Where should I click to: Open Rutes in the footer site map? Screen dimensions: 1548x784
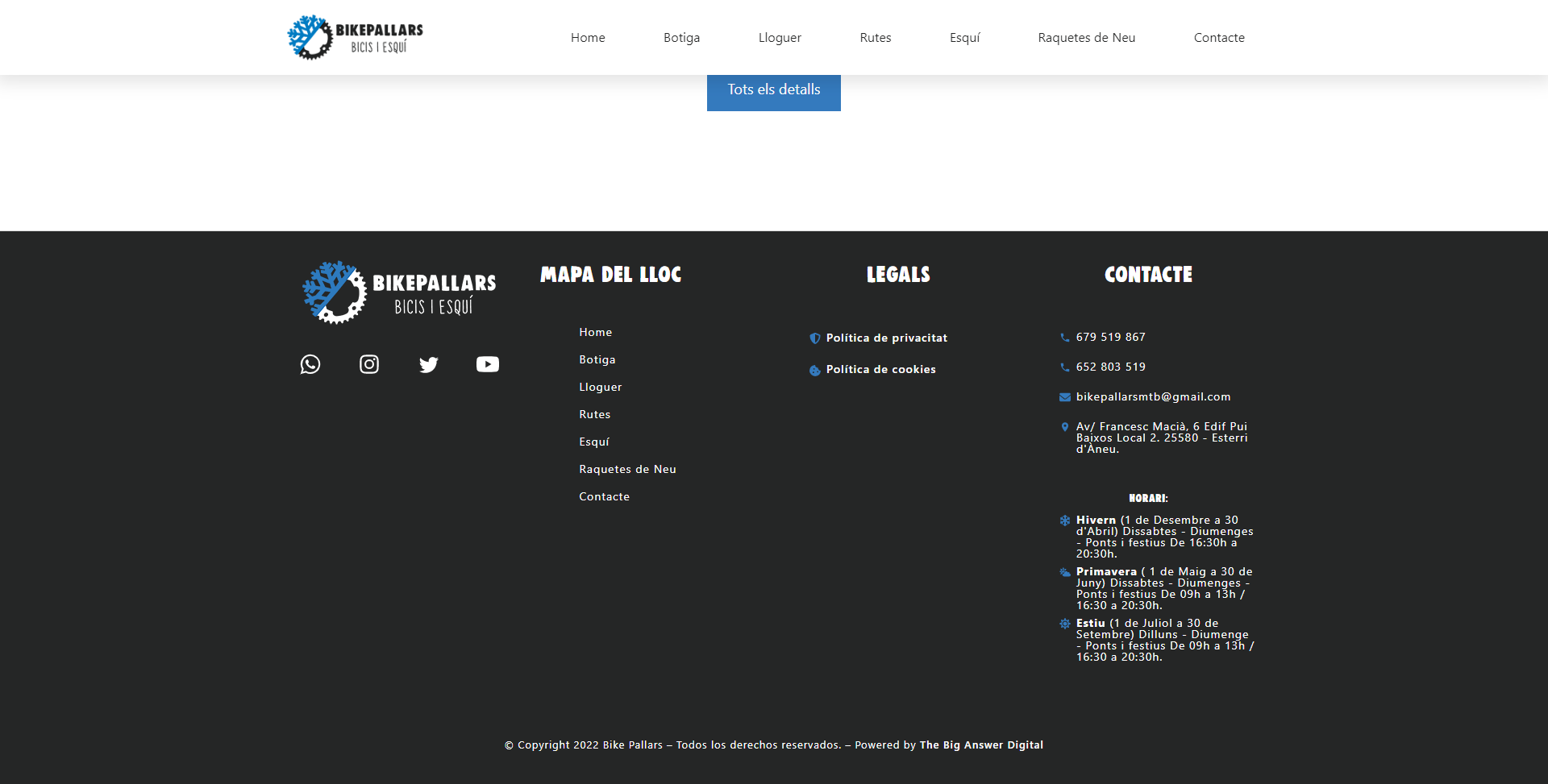click(x=595, y=415)
